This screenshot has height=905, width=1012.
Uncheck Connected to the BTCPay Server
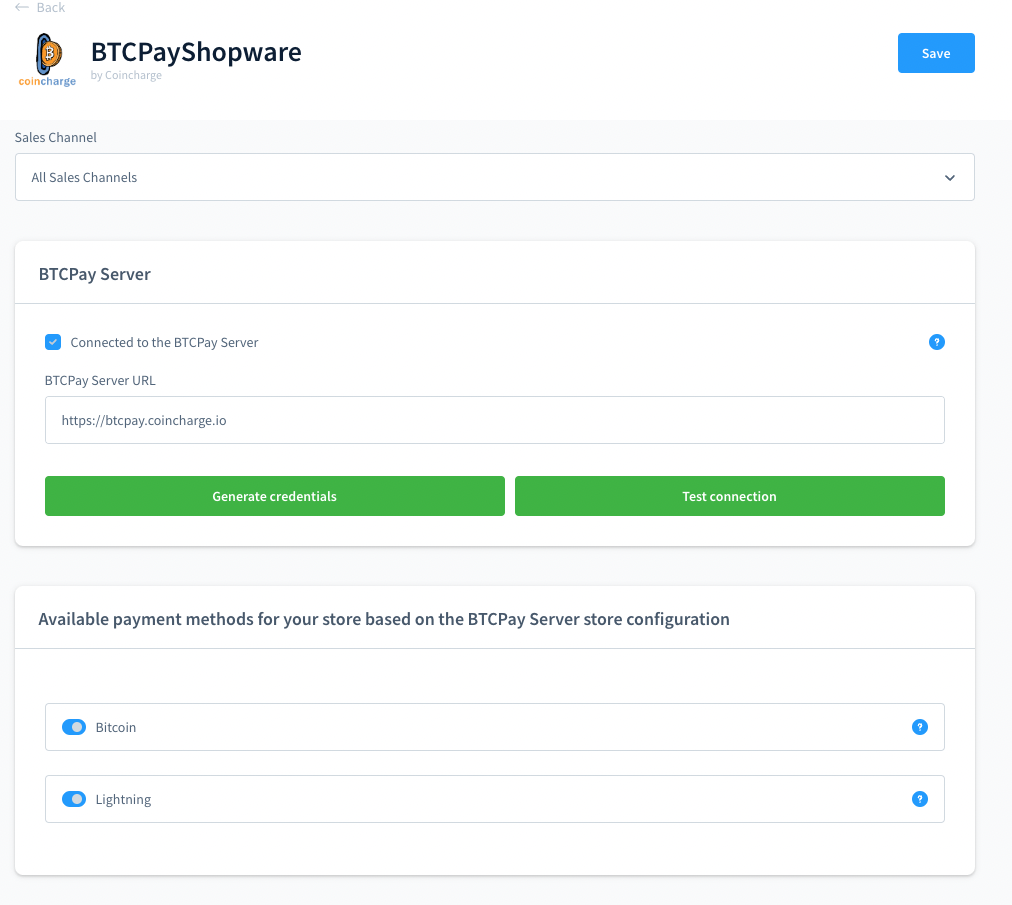pos(53,342)
